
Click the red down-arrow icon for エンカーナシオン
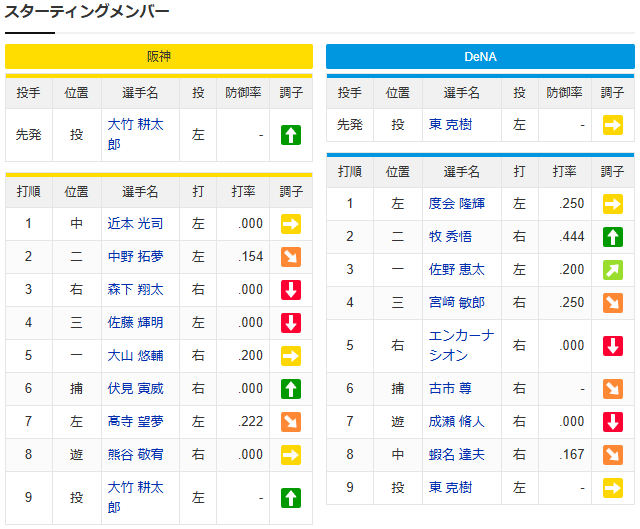pyautogui.click(x=613, y=346)
